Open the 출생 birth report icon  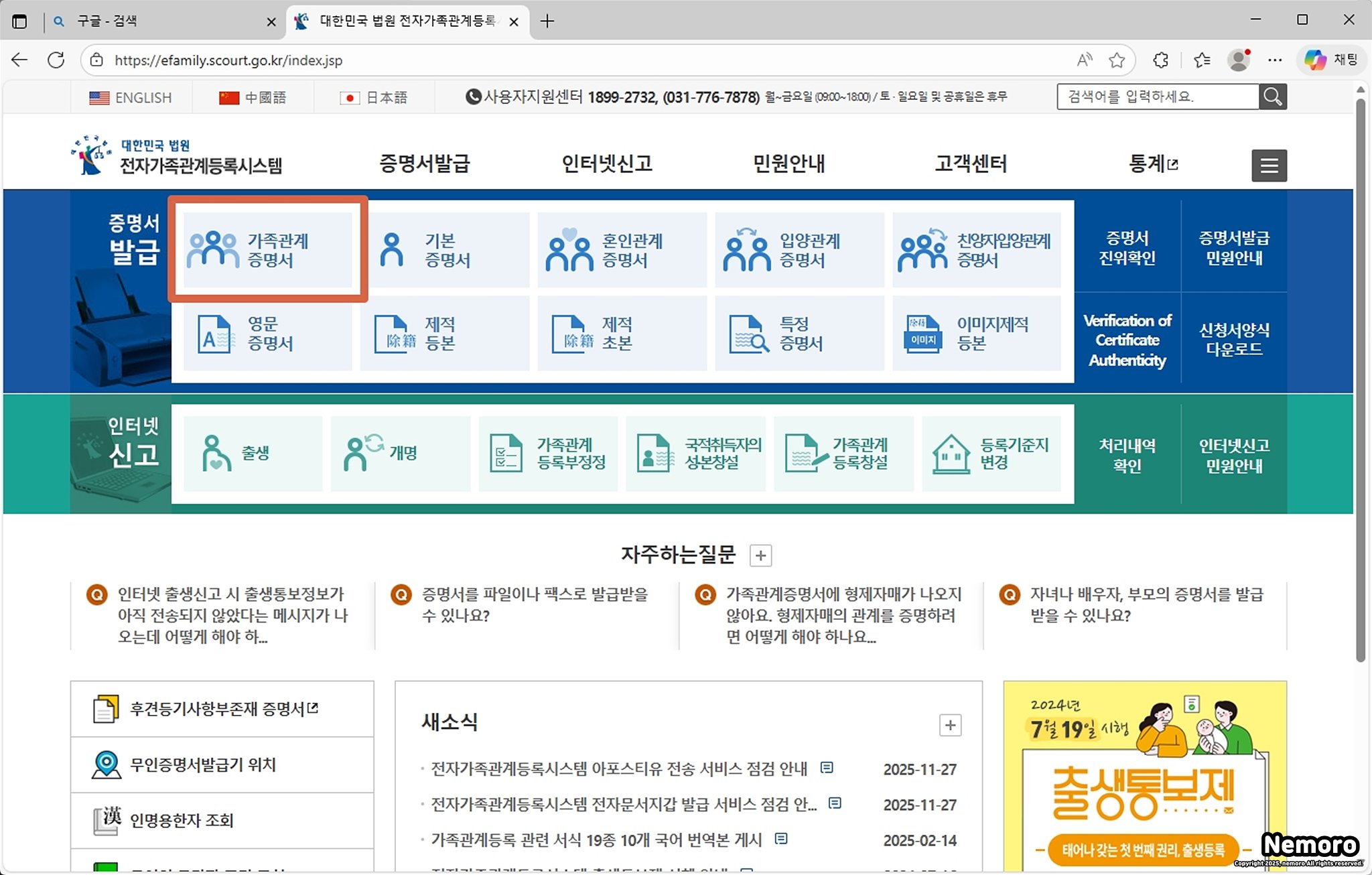tap(216, 454)
